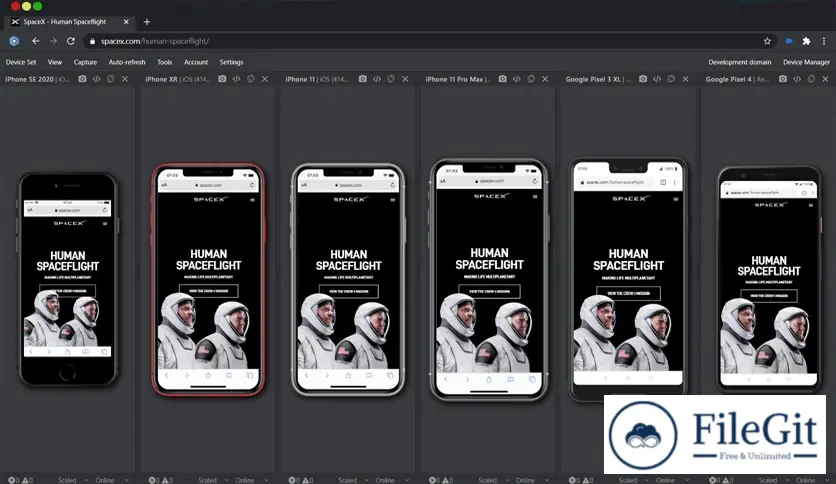Screen dimensions: 836x484
Task: Open the Tools menu
Action: (164, 62)
